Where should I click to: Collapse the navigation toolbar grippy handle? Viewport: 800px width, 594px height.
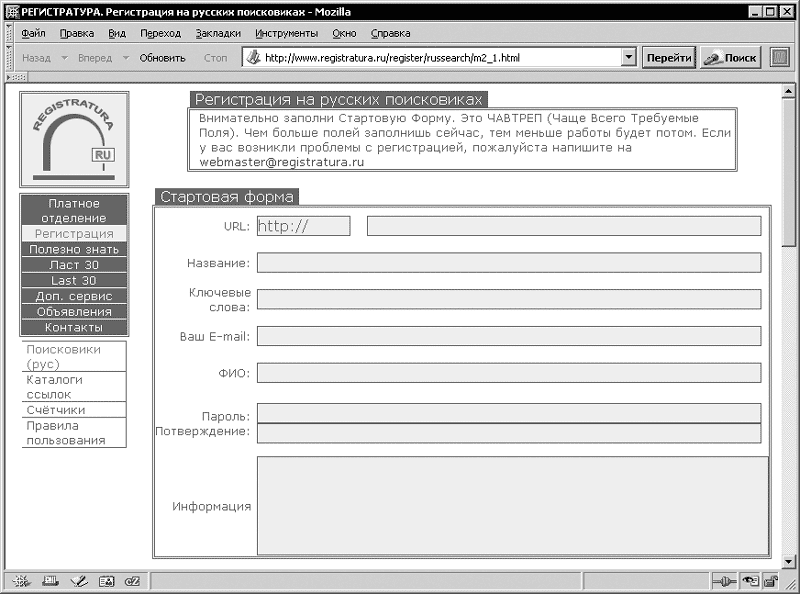click(9, 57)
